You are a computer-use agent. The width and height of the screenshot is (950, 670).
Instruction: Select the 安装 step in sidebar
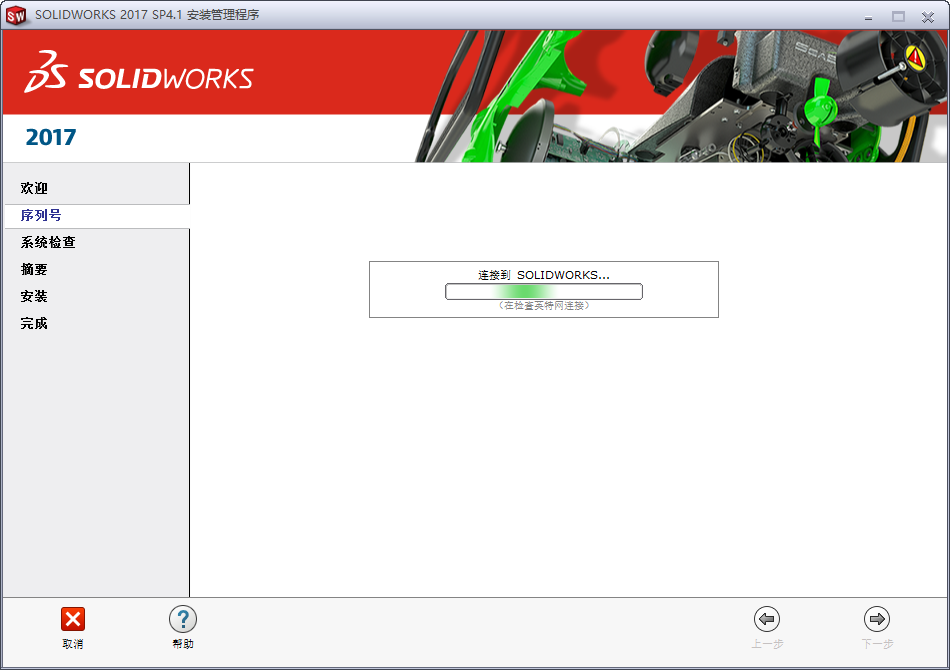[34, 296]
